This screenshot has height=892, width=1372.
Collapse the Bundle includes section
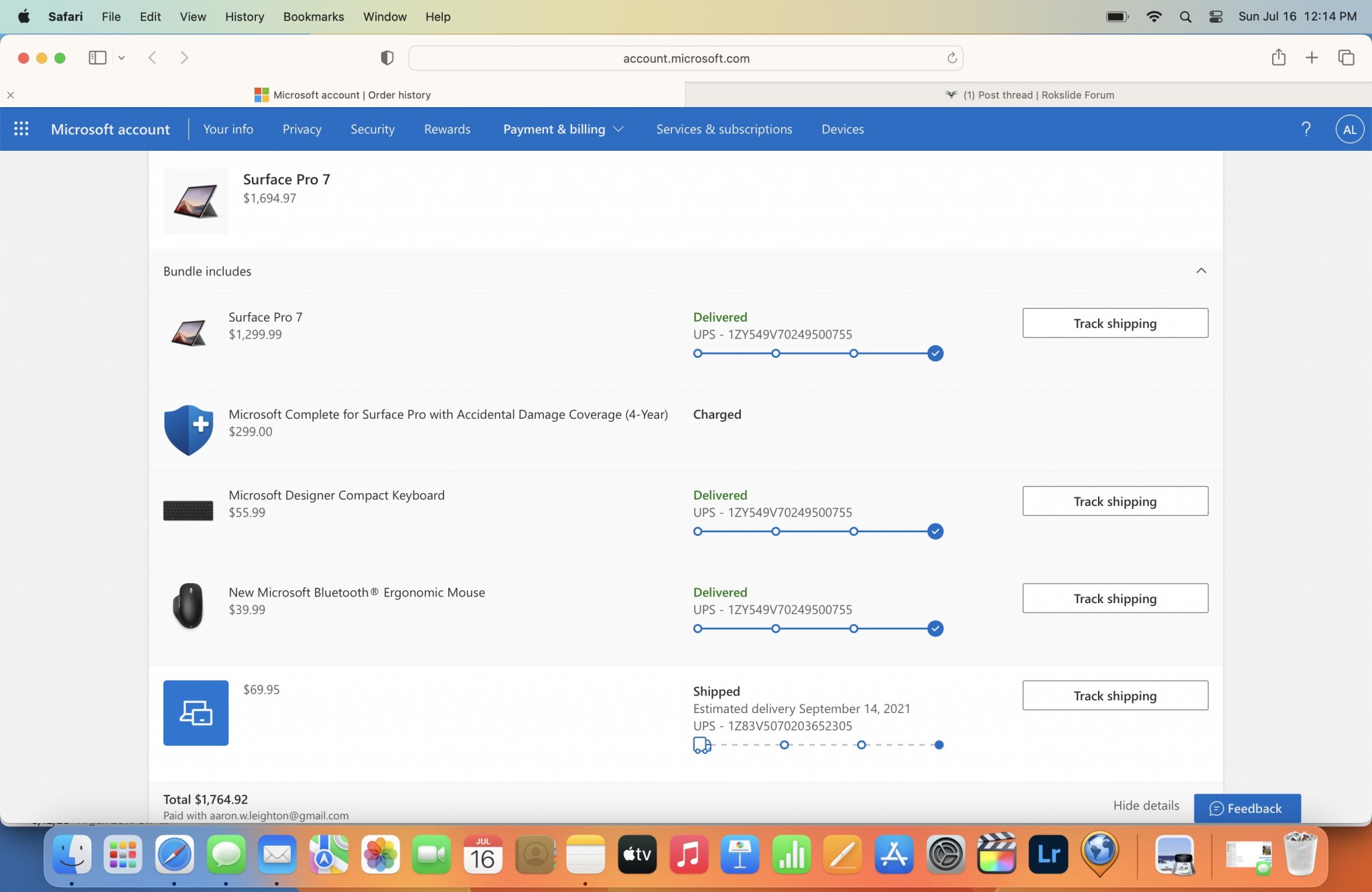[x=1201, y=271]
